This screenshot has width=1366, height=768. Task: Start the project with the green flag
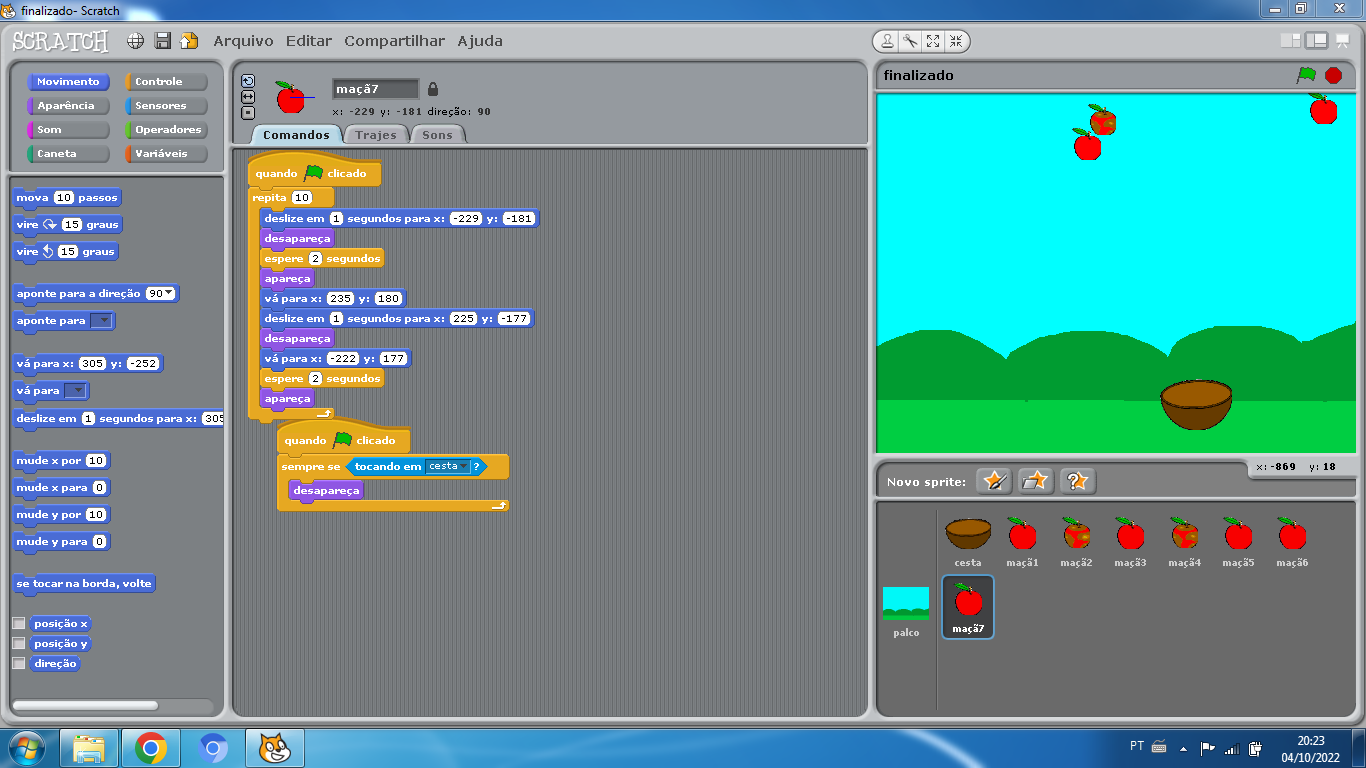pyautogui.click(x=1306, y=75)
